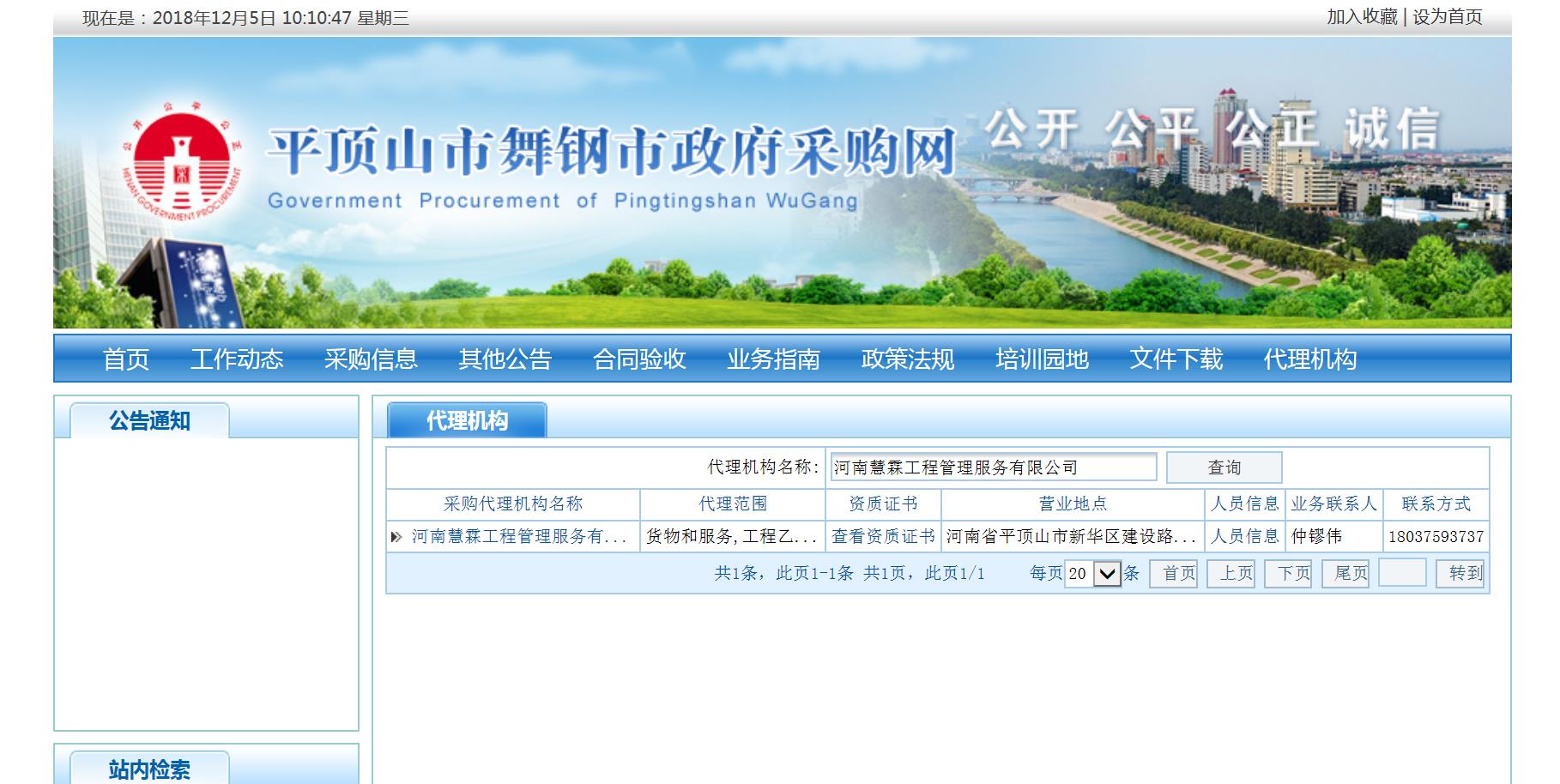This screenshot has width=1560, height=784.
Task: Click the agency name search field
Action: (993, 467)
